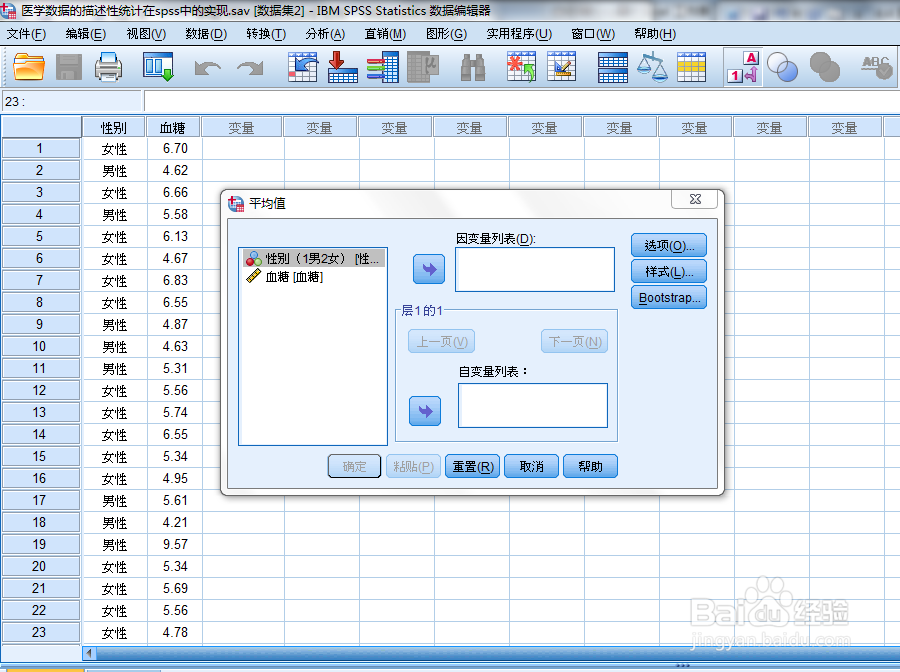Select row header 19
Viewport: 900px width, 672px height.
tap(40, 544)
